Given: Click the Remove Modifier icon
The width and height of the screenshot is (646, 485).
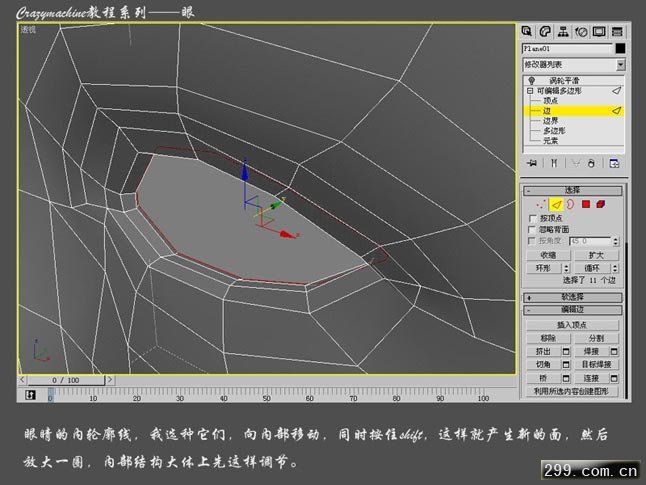Looking at the screenshot, I should [x=591, y=164].
